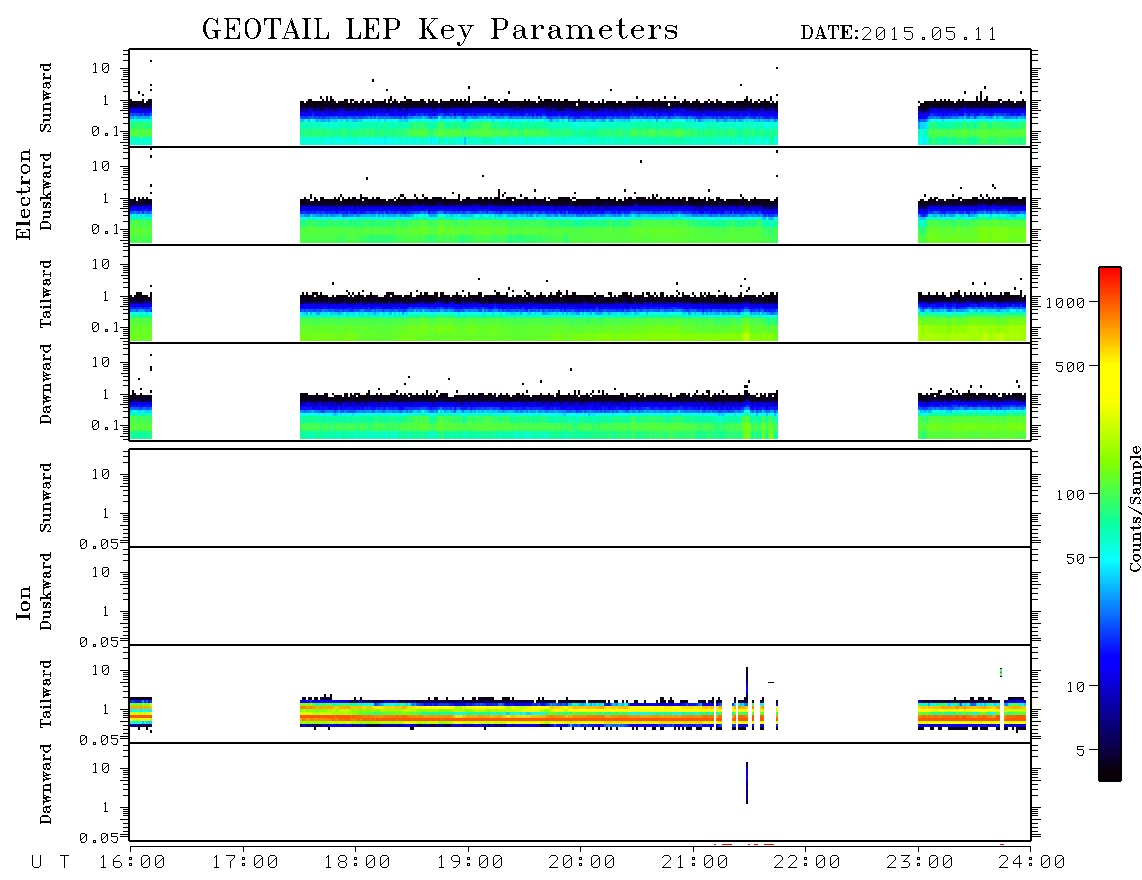
Task: Click the Ion group axis label
Action: 24,602
